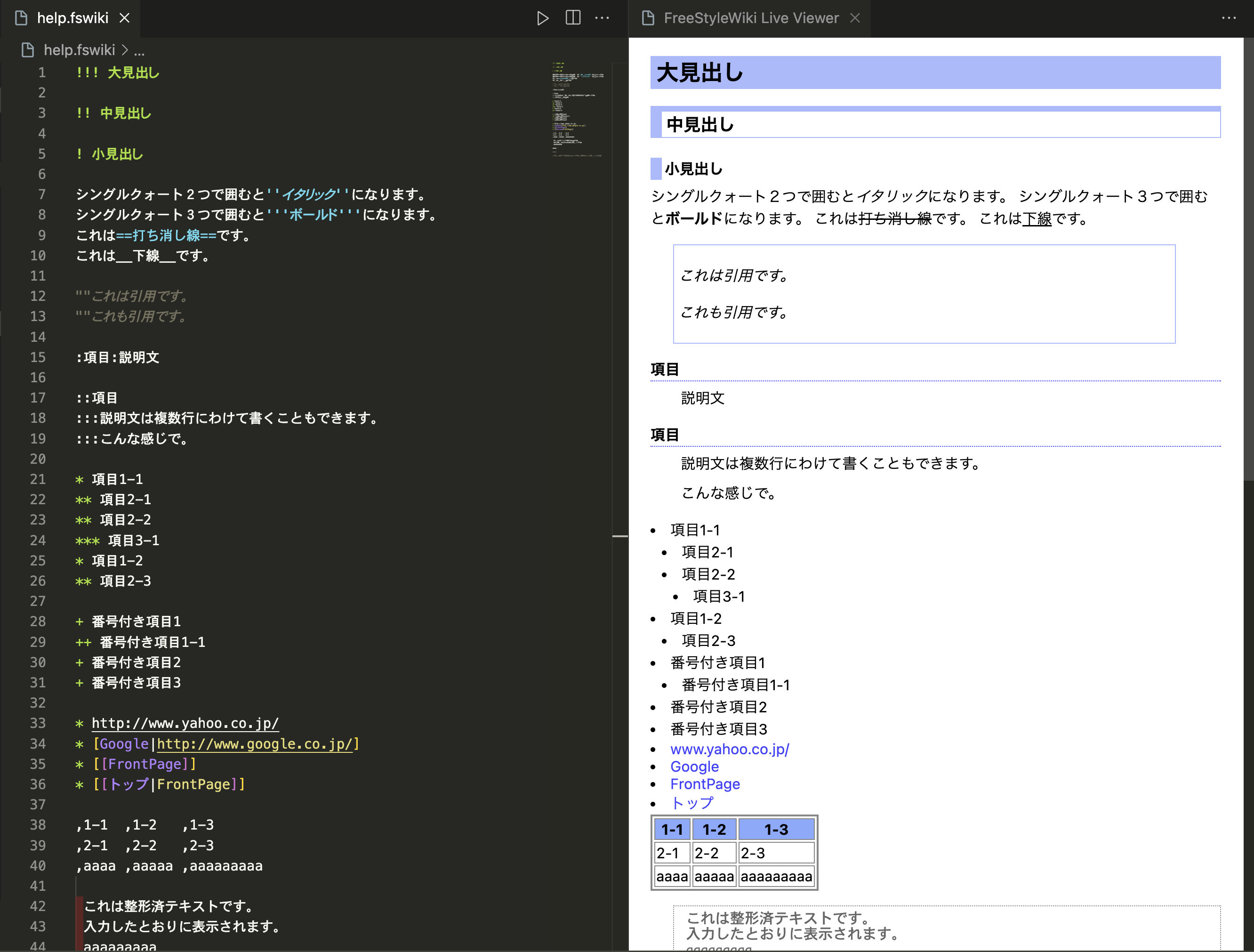Open Live Viewer panel More Actions ellipsis
The height and width of the screenshot is (952, 1254).
click(1229, 18)
